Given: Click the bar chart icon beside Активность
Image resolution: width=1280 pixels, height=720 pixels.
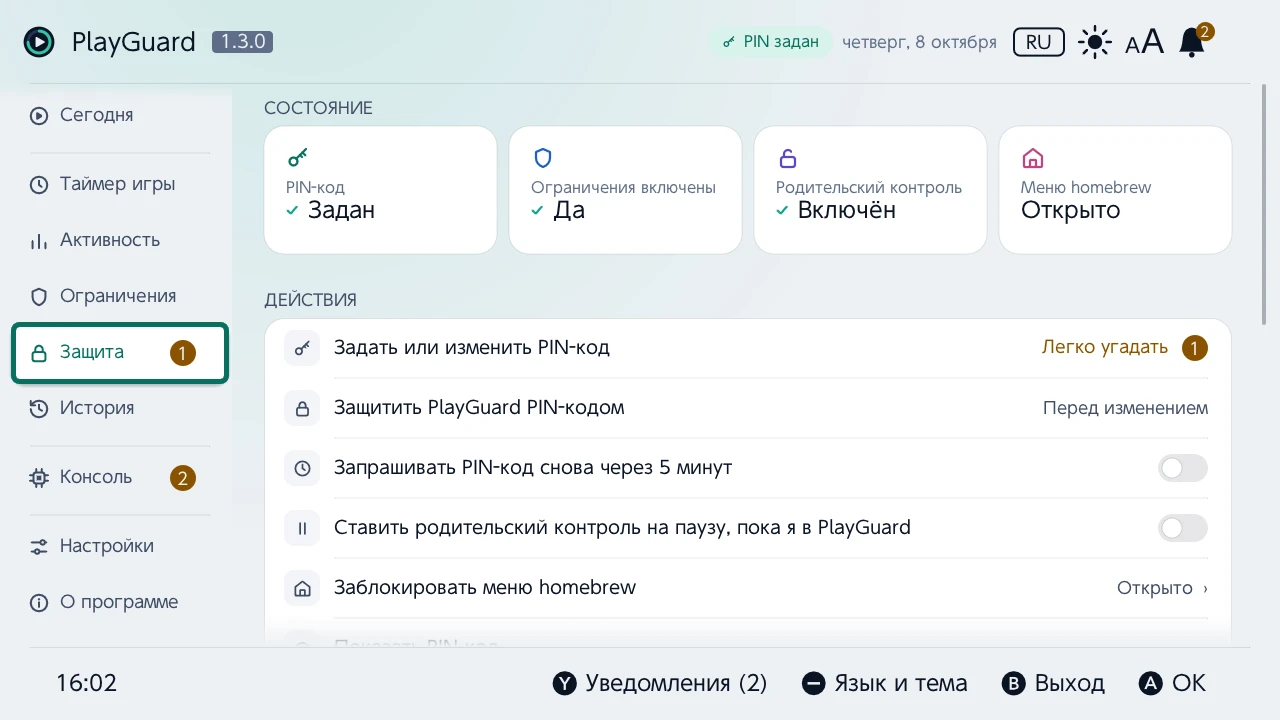Looking at the screenshot, I should pos(39,241).
